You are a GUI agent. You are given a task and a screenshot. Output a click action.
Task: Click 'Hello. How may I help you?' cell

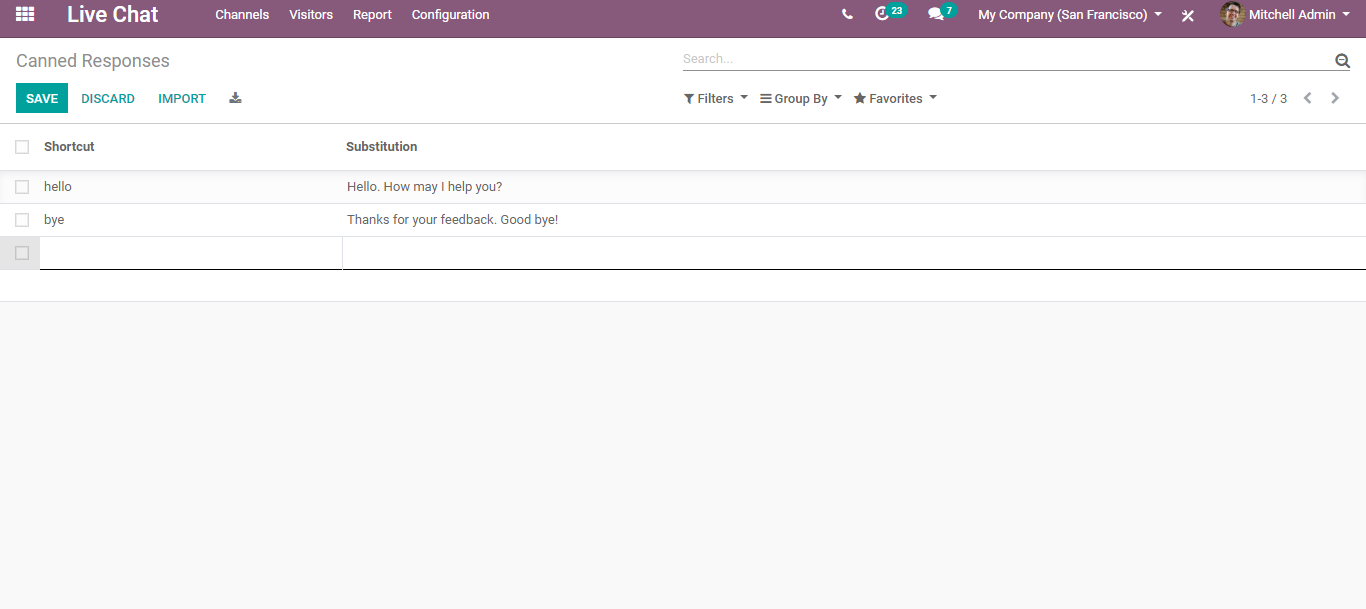[424, 187]
